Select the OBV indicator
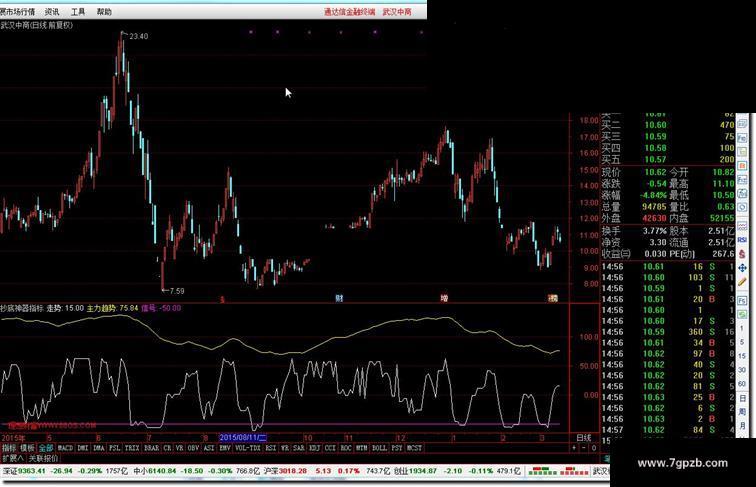 pos(193,448)
